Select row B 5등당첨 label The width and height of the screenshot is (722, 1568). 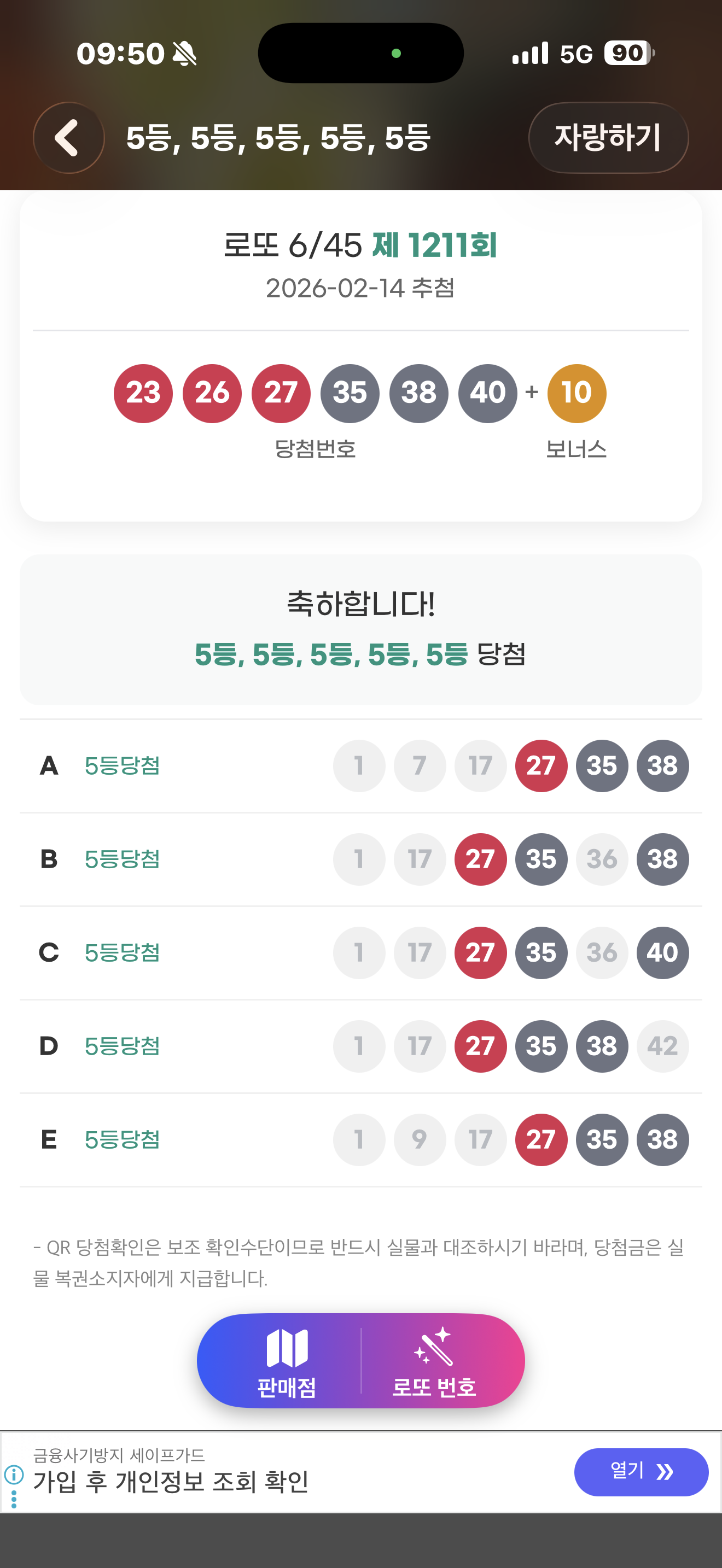(122, 859)
